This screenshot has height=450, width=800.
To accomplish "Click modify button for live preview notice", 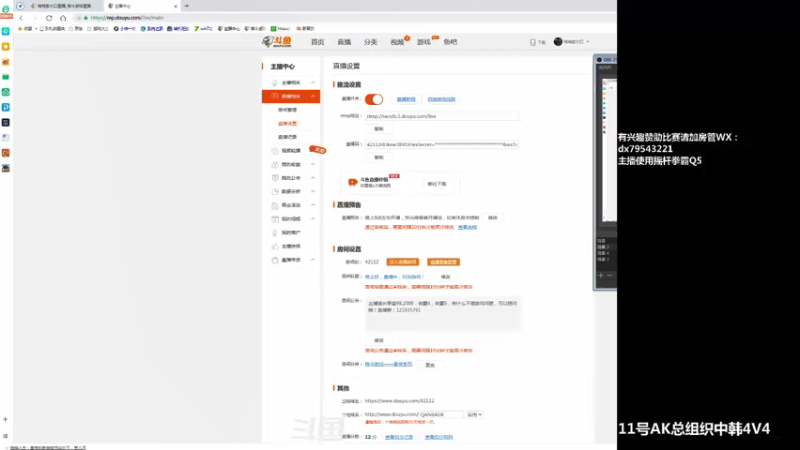I will coord(492,218).
